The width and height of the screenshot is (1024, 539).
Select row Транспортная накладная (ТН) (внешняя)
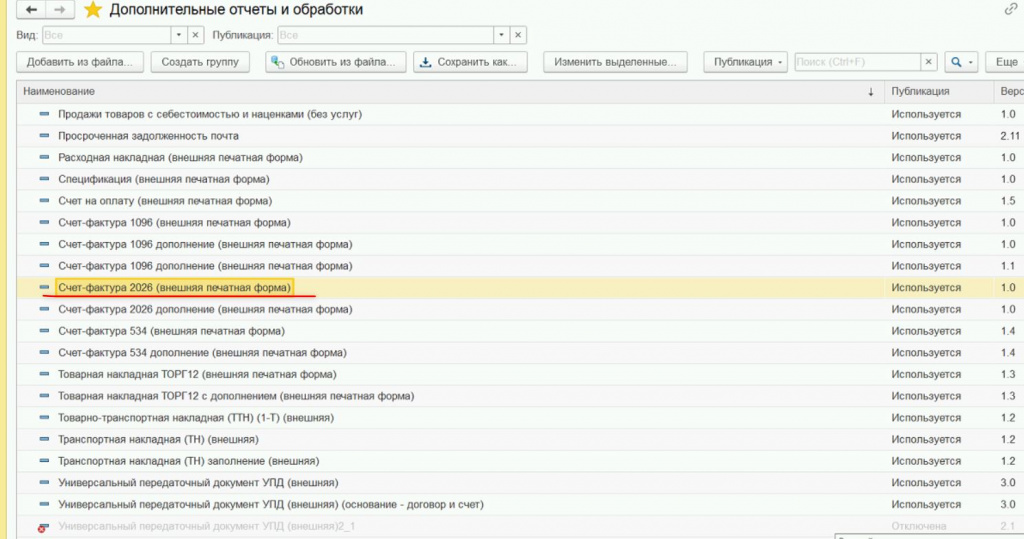(520, 440)
